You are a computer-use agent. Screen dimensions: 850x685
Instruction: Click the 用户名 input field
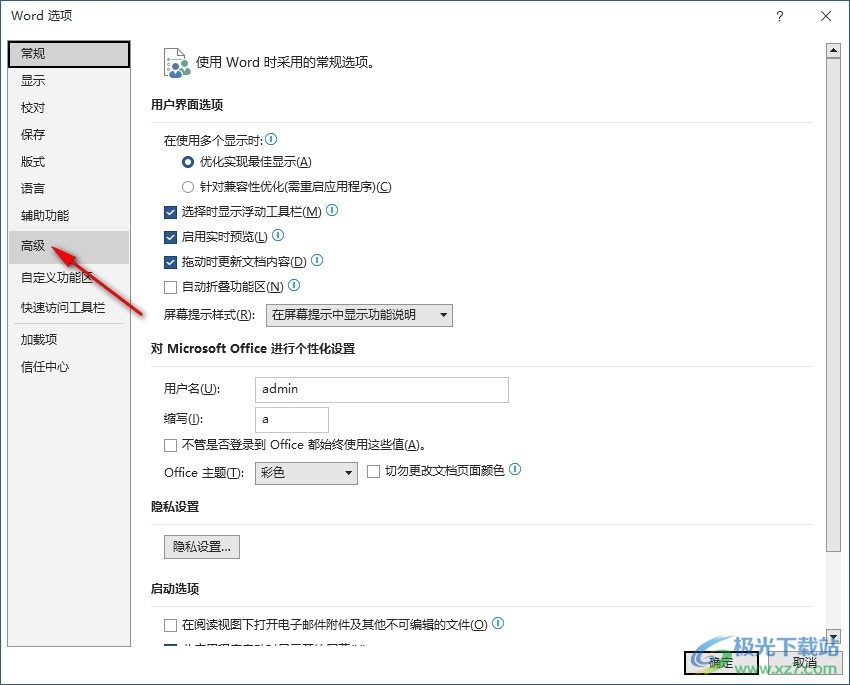coord(382,390)
